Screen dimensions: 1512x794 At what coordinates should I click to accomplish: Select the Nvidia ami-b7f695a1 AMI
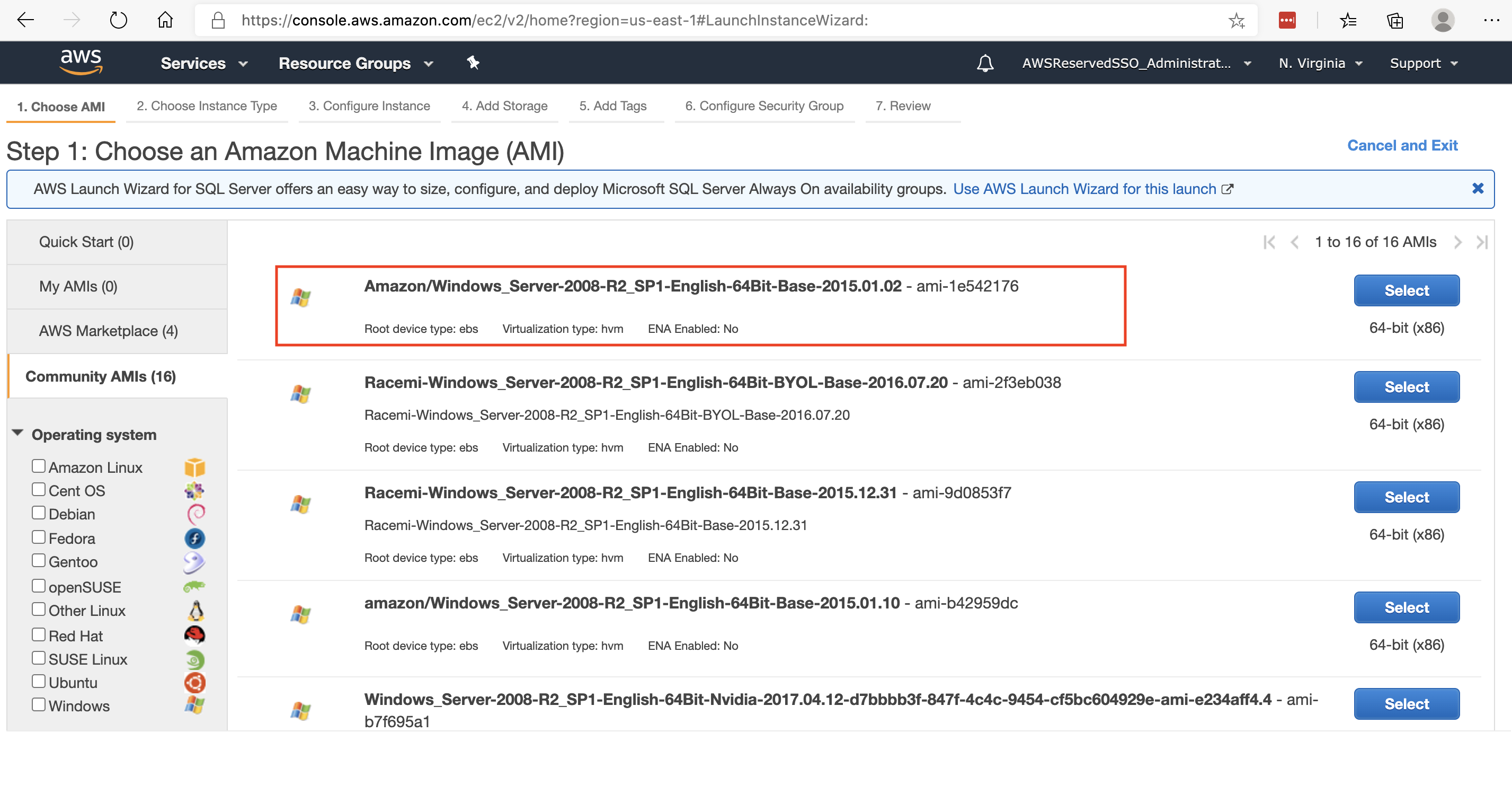tap(1407, 703)
